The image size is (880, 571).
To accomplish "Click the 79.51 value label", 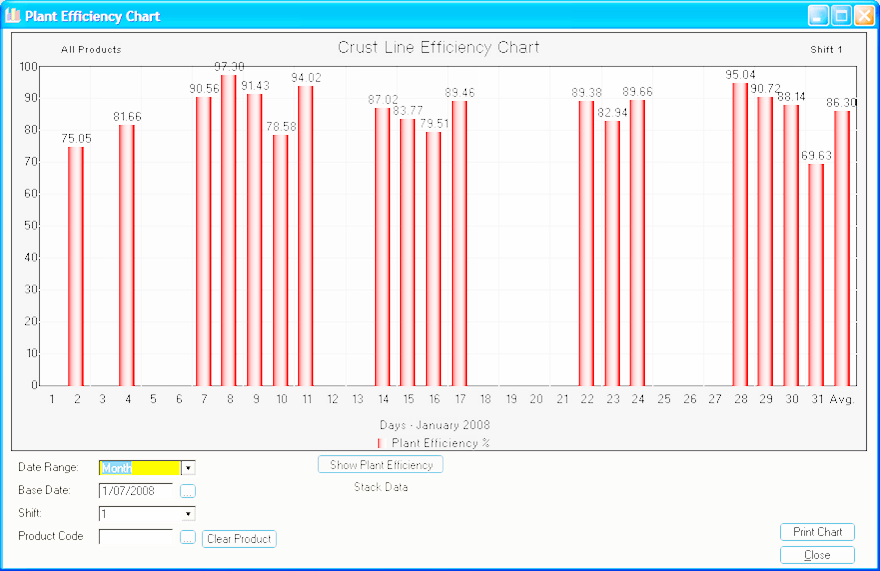I will 434,124.
